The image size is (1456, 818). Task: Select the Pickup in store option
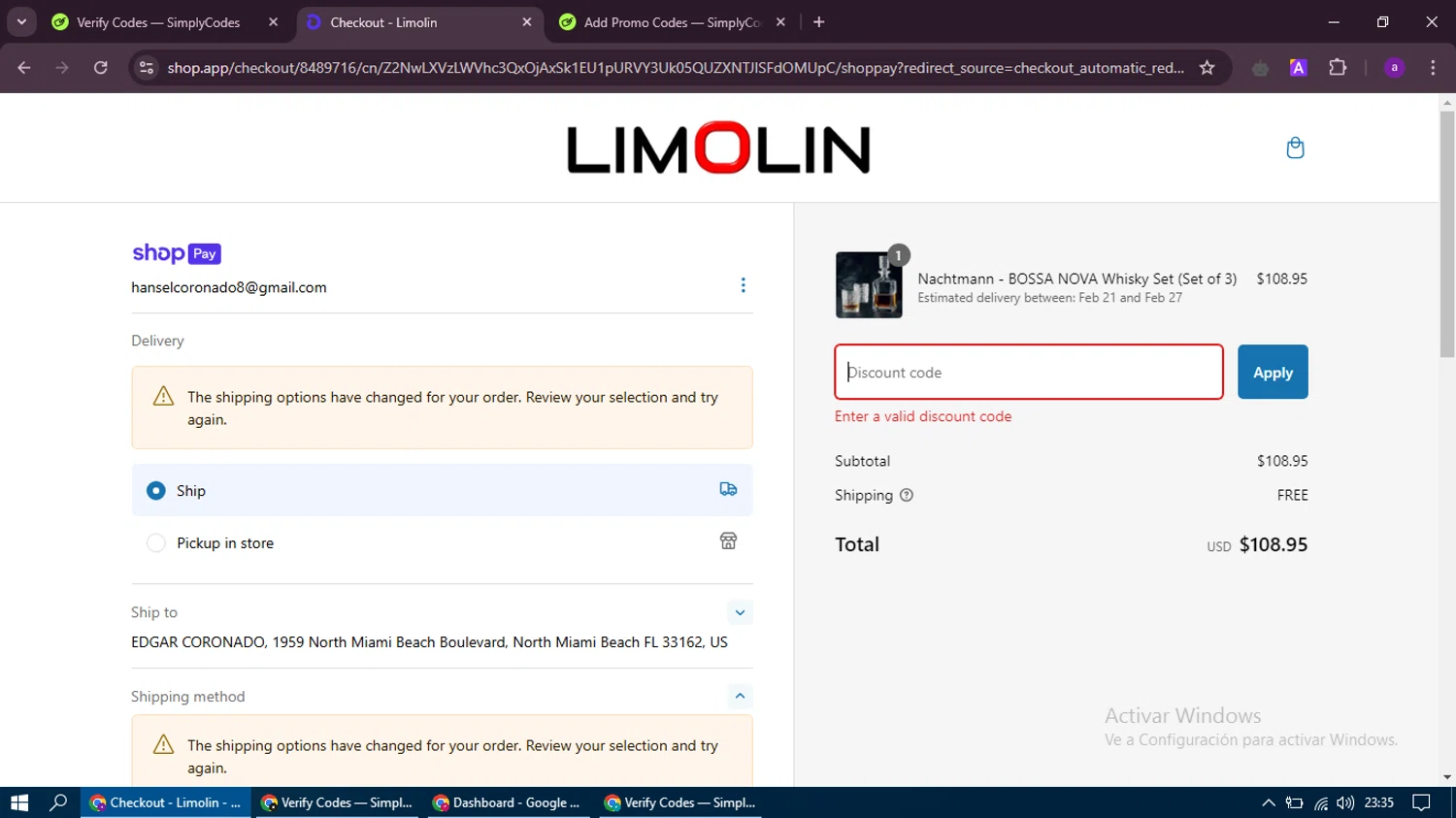(442, 542)
